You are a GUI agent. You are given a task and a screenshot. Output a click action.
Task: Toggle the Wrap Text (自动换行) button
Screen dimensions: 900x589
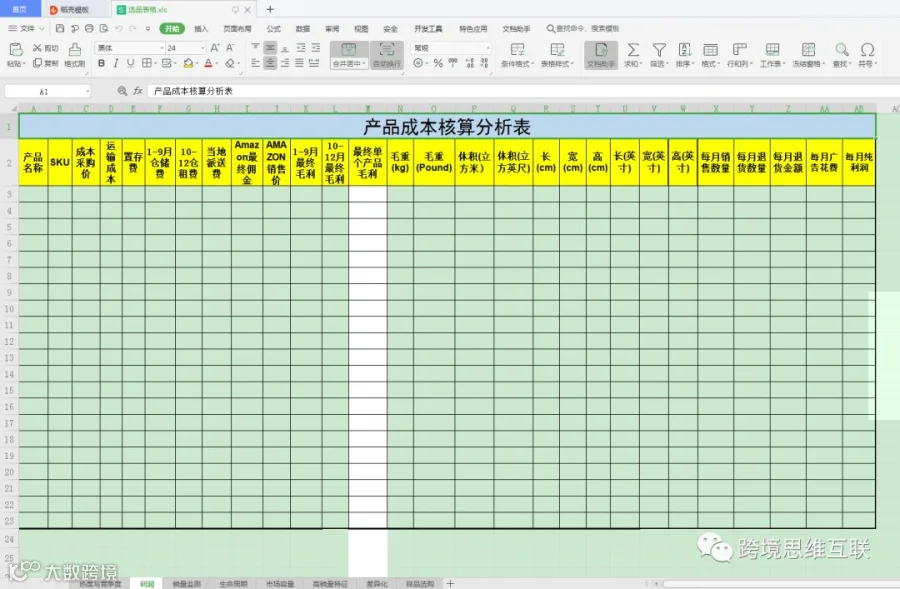pos(387,55)
